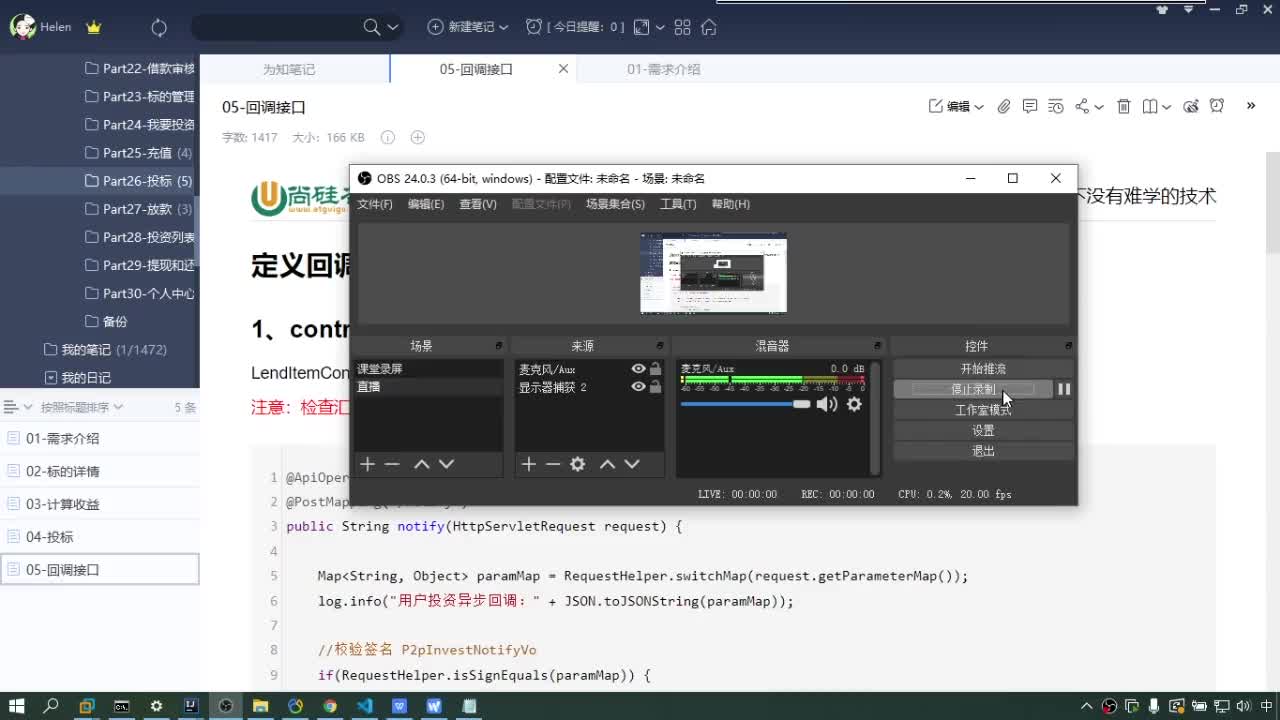The width and height of the screenshot is (1280, 720).
Task: Open the note version history icon
Action: (x=1056, y=106)
